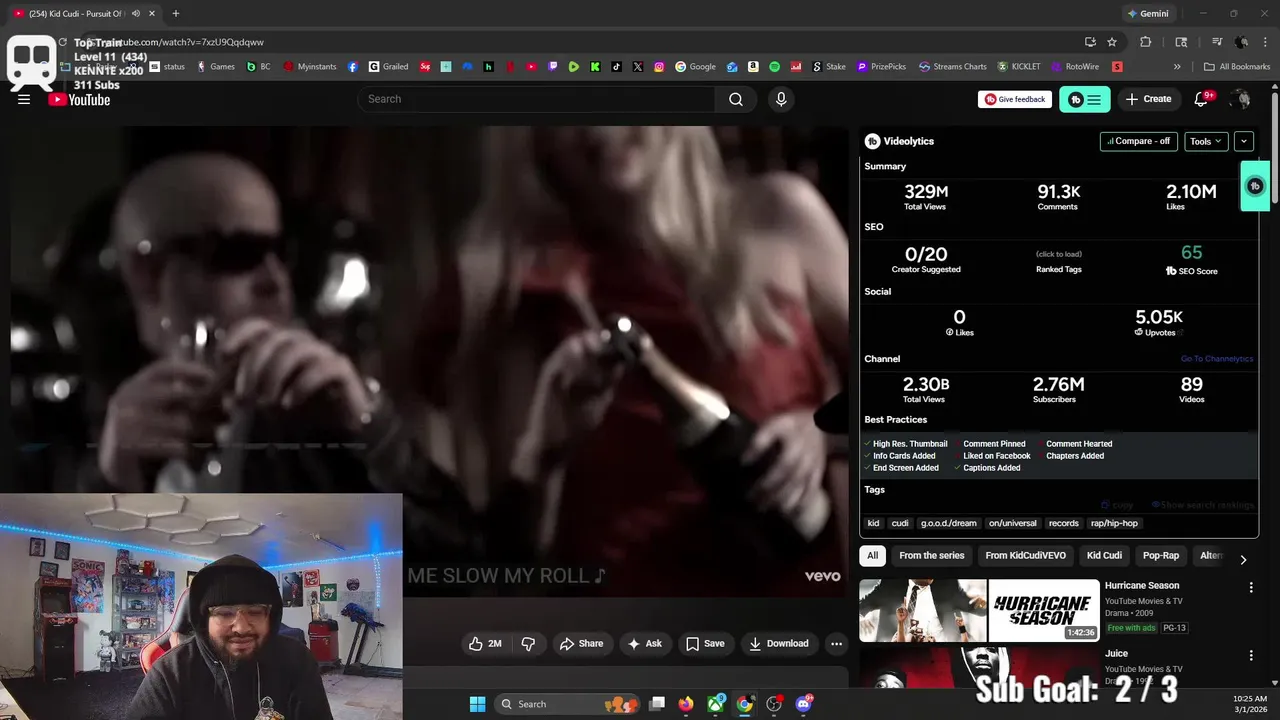The width and height of the screenshot is (1280, 720).
Task: Open the Gemini button in title bar
Action: point(1148,14)
